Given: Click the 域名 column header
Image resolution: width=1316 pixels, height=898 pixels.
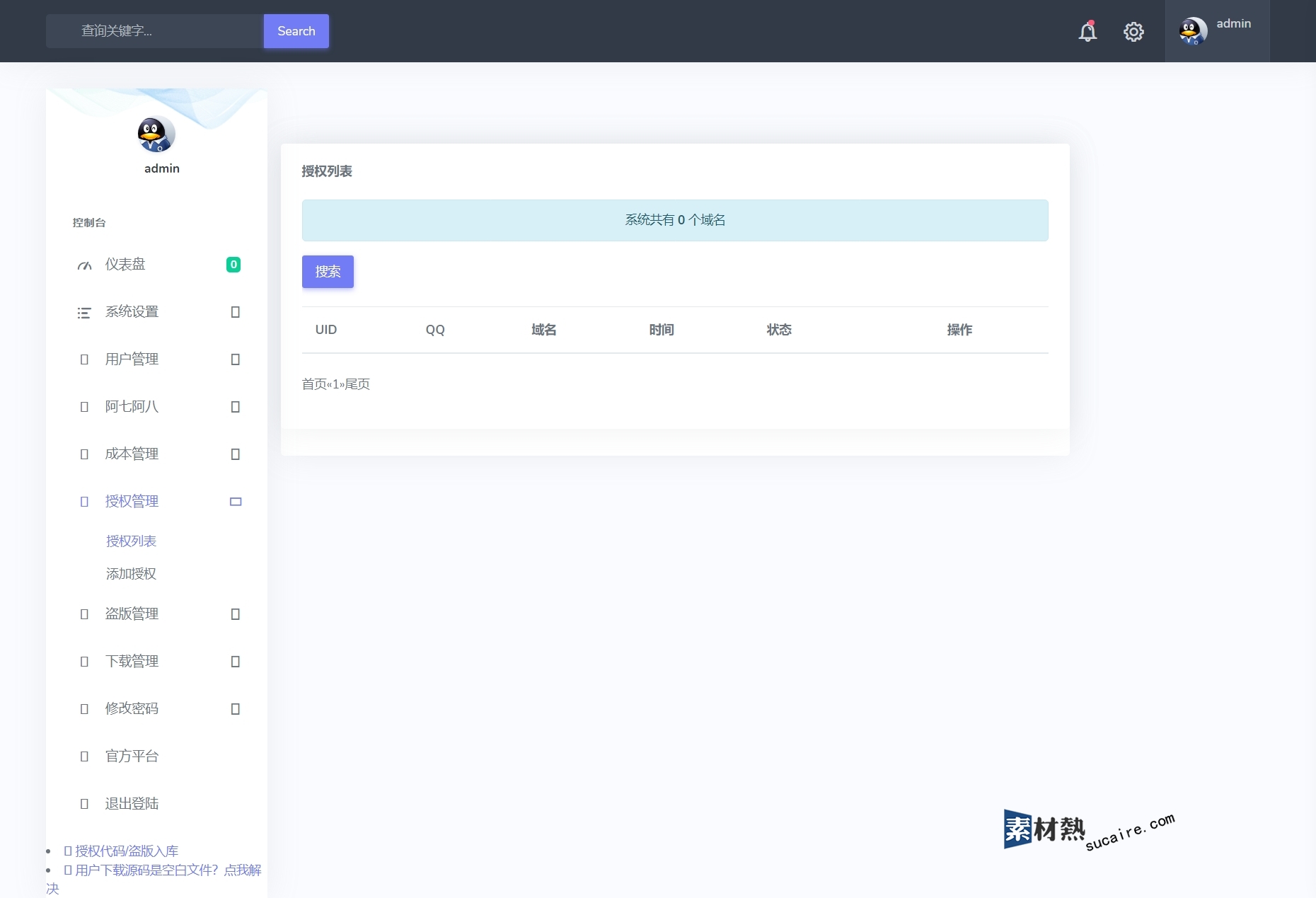Looking at the screenshot, I should coord(544,330).
